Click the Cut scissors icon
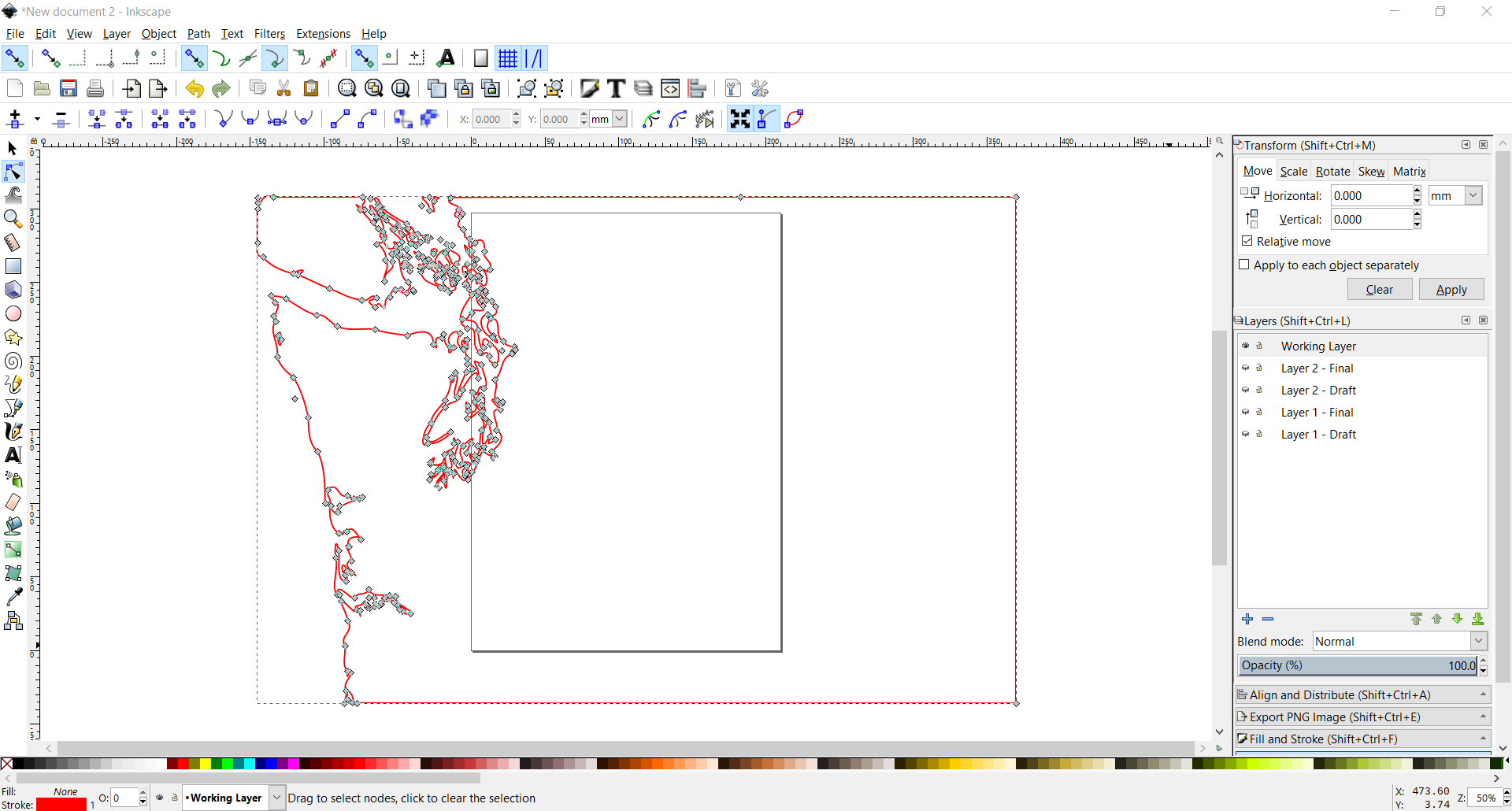The height and width of the screenshot is (811, 1512). (x=284, y=88)
